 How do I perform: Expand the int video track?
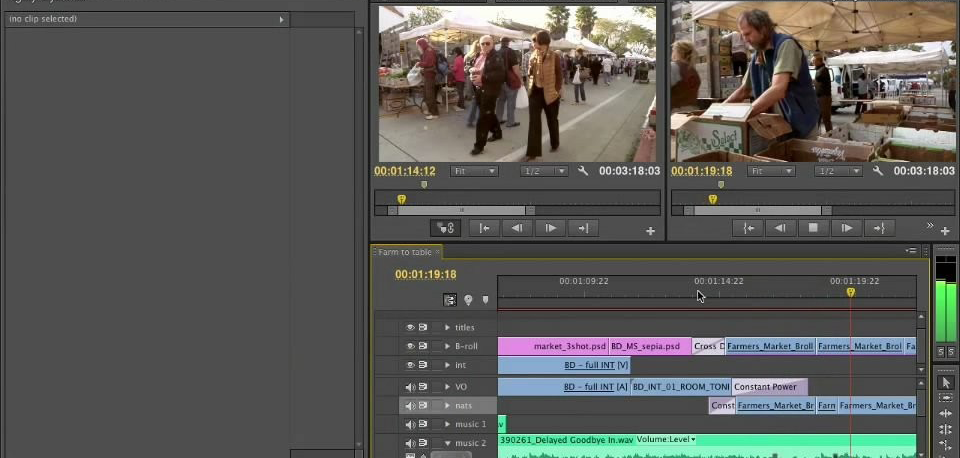click(x=447, y=366)
